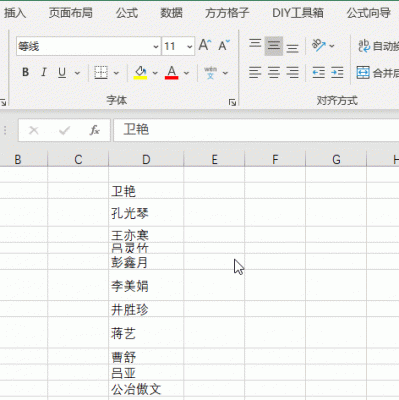Viewport: 399px width, 400px height.
Task: Select cell containing 吕亚
Action: coord(146,373)
